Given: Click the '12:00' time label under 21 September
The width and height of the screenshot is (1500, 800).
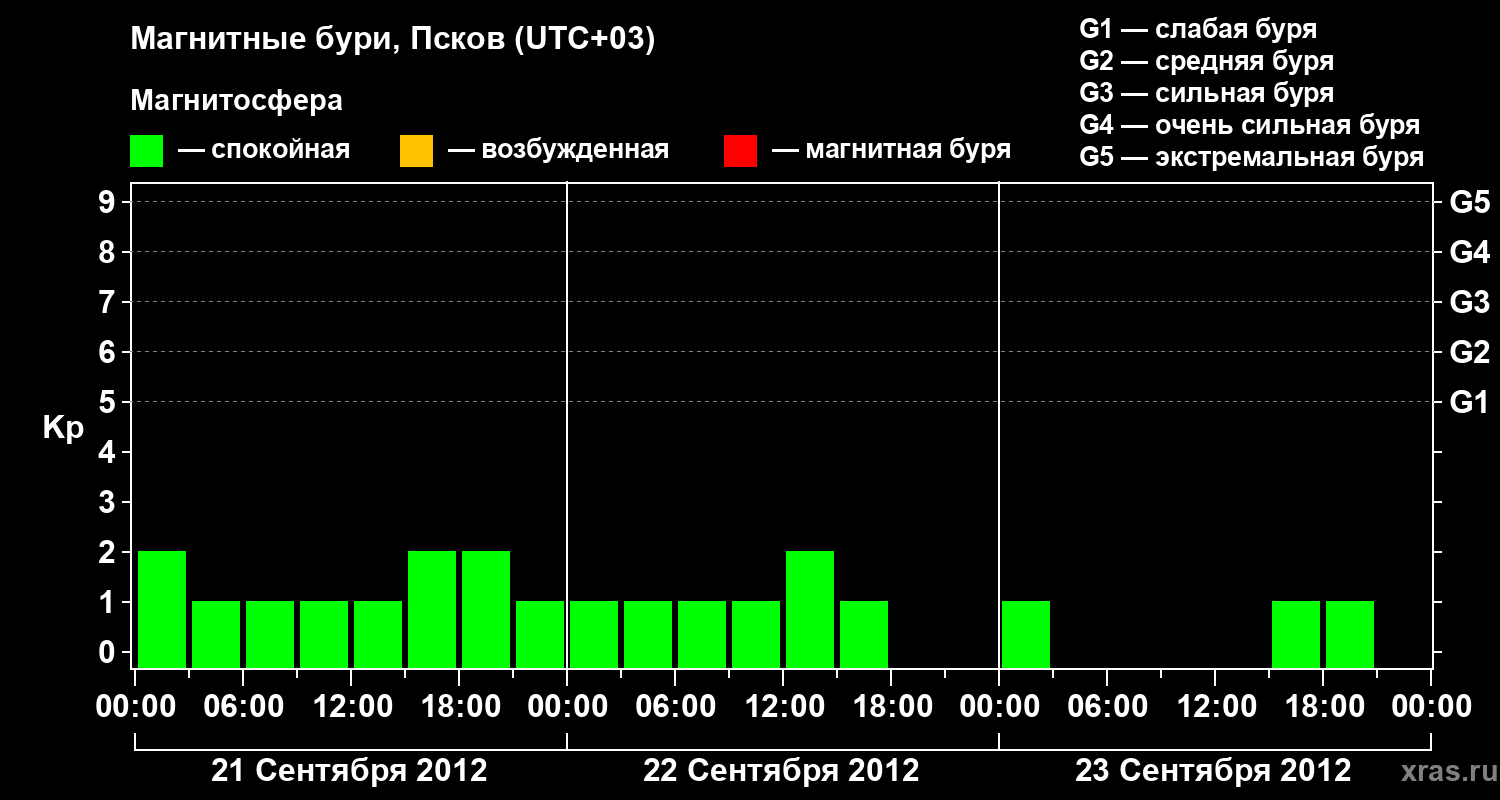Looking at the screenshot, I should (351, 707).
